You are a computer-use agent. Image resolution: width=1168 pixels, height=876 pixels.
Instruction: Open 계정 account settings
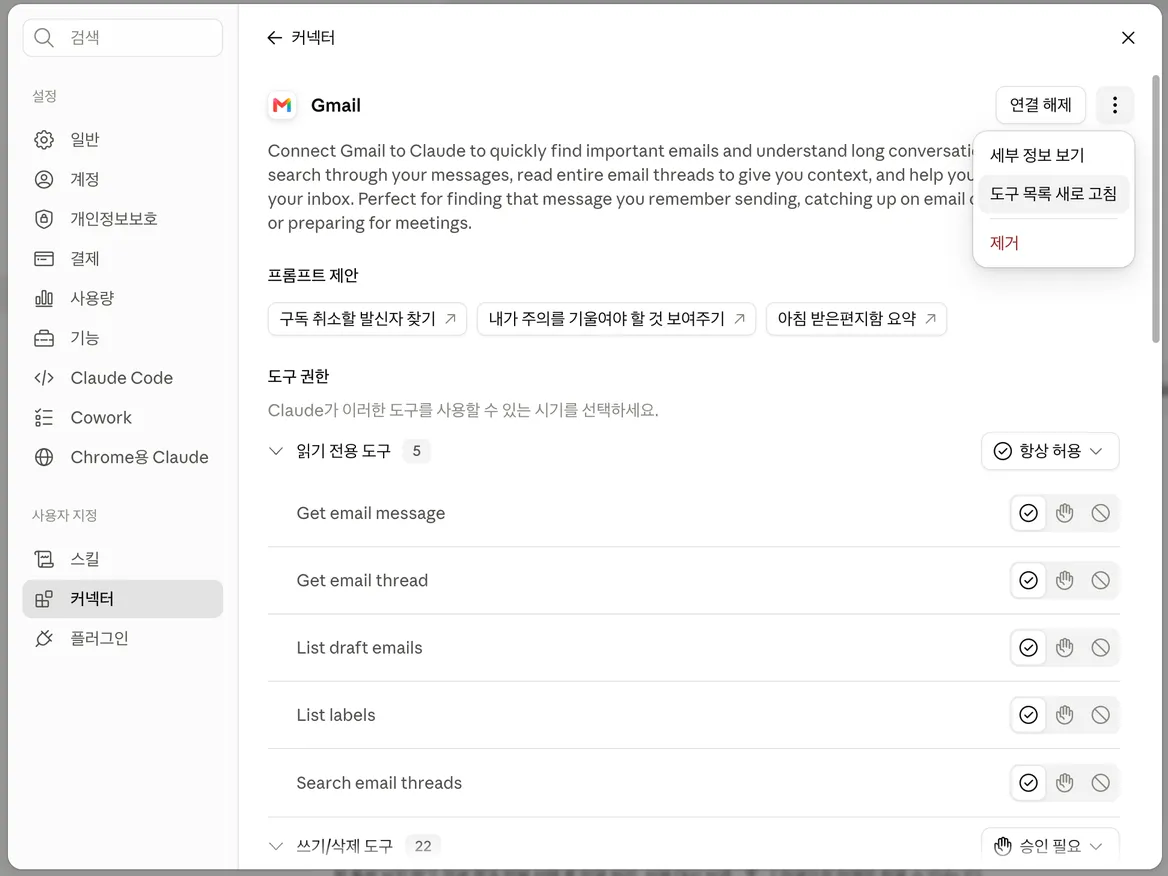pyautogui.click(x=123, y=179)
